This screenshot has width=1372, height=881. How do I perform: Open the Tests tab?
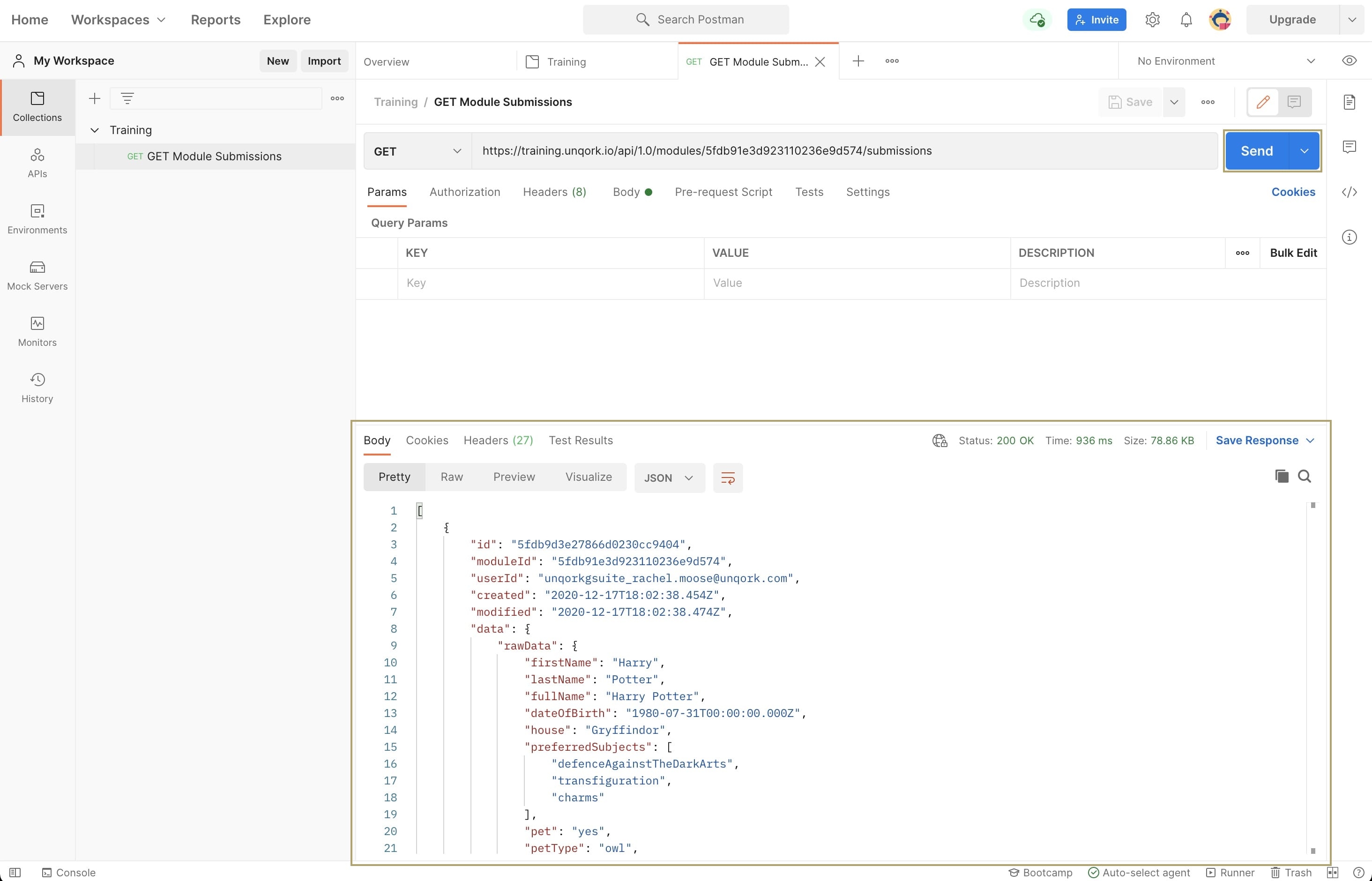coord(809,192)
